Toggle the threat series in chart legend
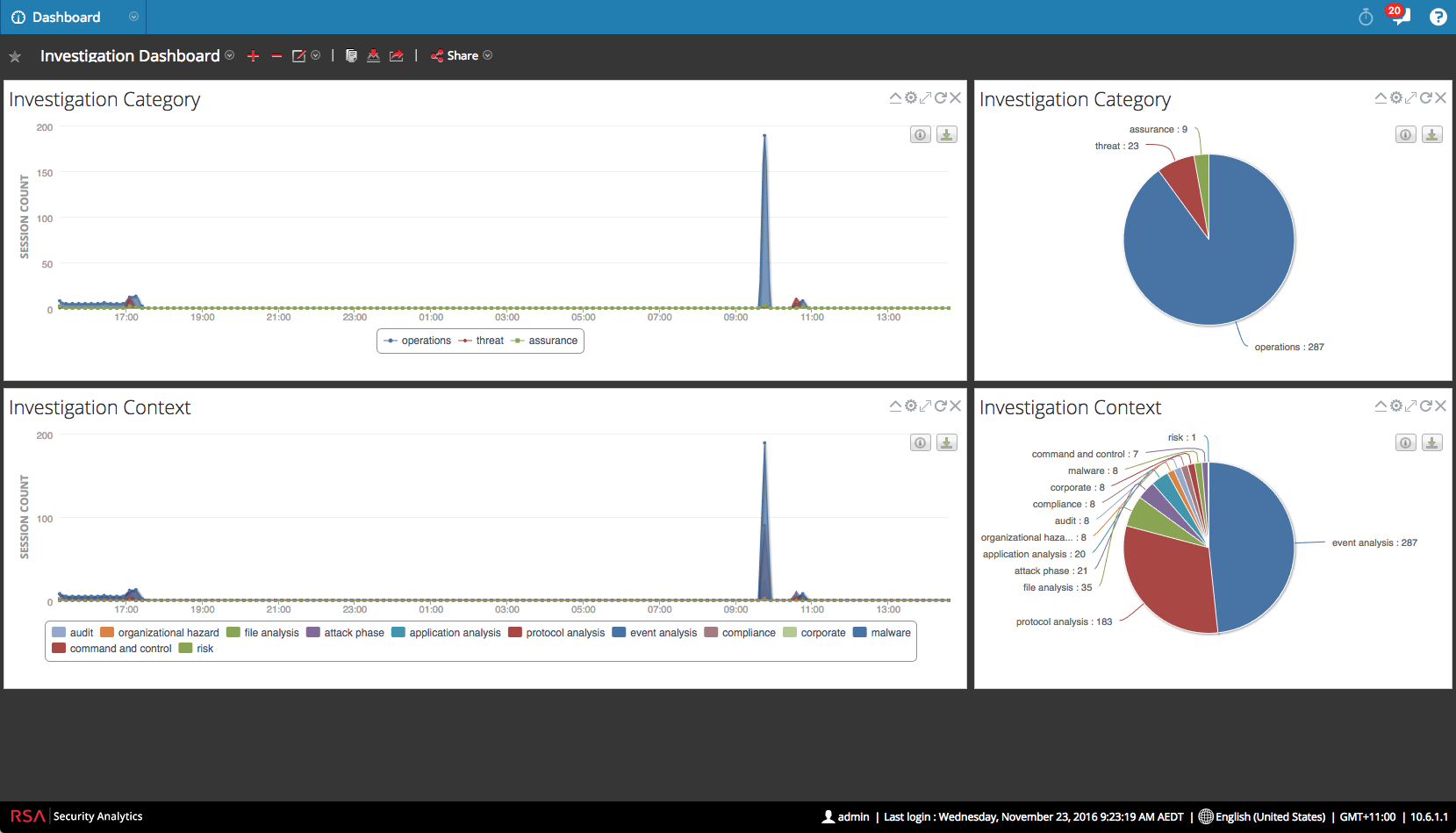This screenshot has height=833, width=1456. tap(482, 341)
